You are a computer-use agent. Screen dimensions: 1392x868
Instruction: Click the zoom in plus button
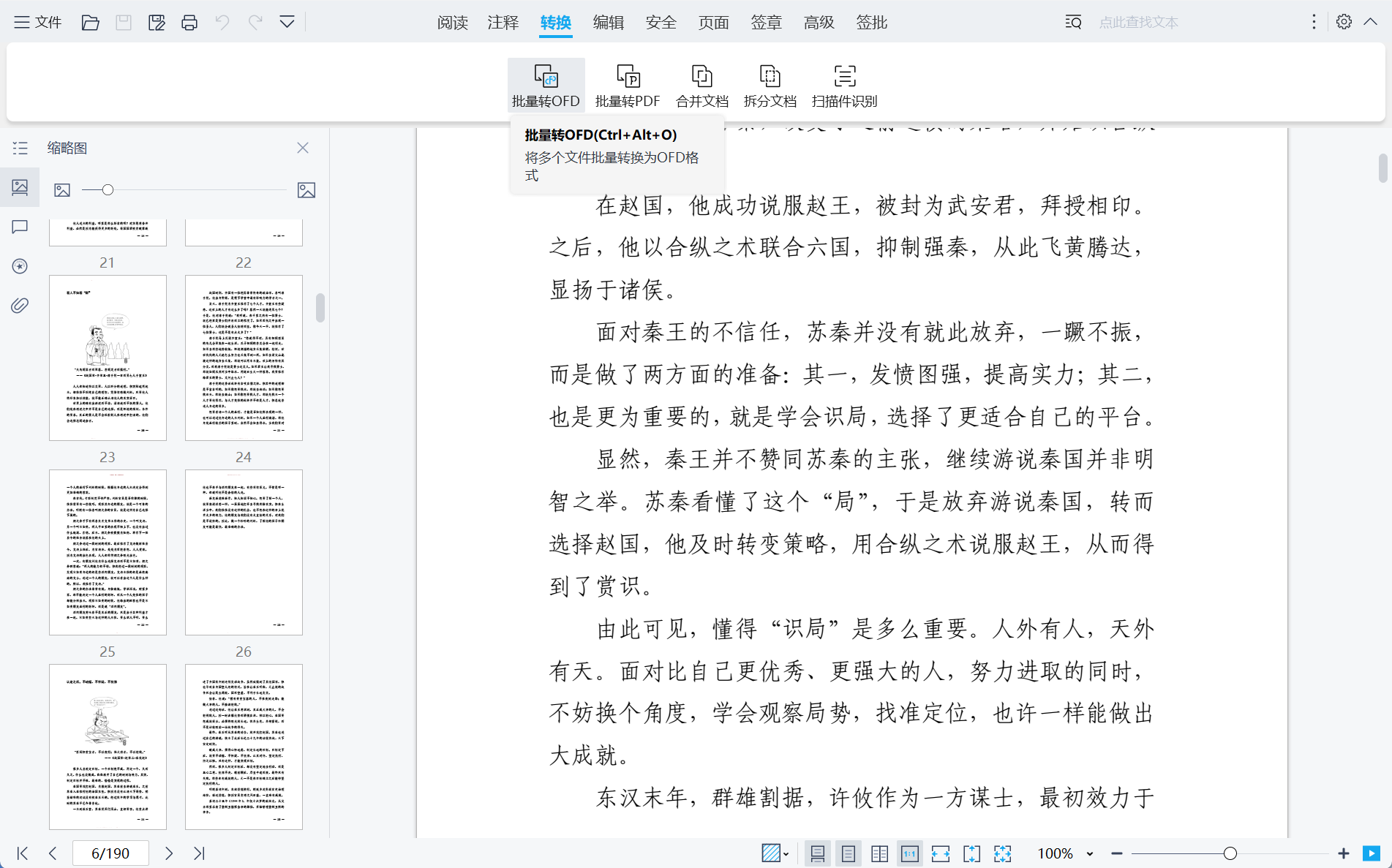click(1344, 853)
